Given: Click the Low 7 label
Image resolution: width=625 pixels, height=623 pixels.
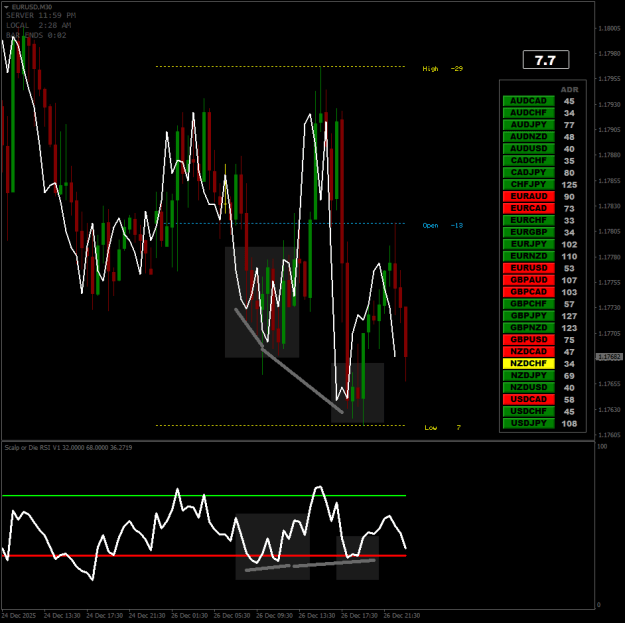Looking at the screenshot, I should click(x=442, y=428).
